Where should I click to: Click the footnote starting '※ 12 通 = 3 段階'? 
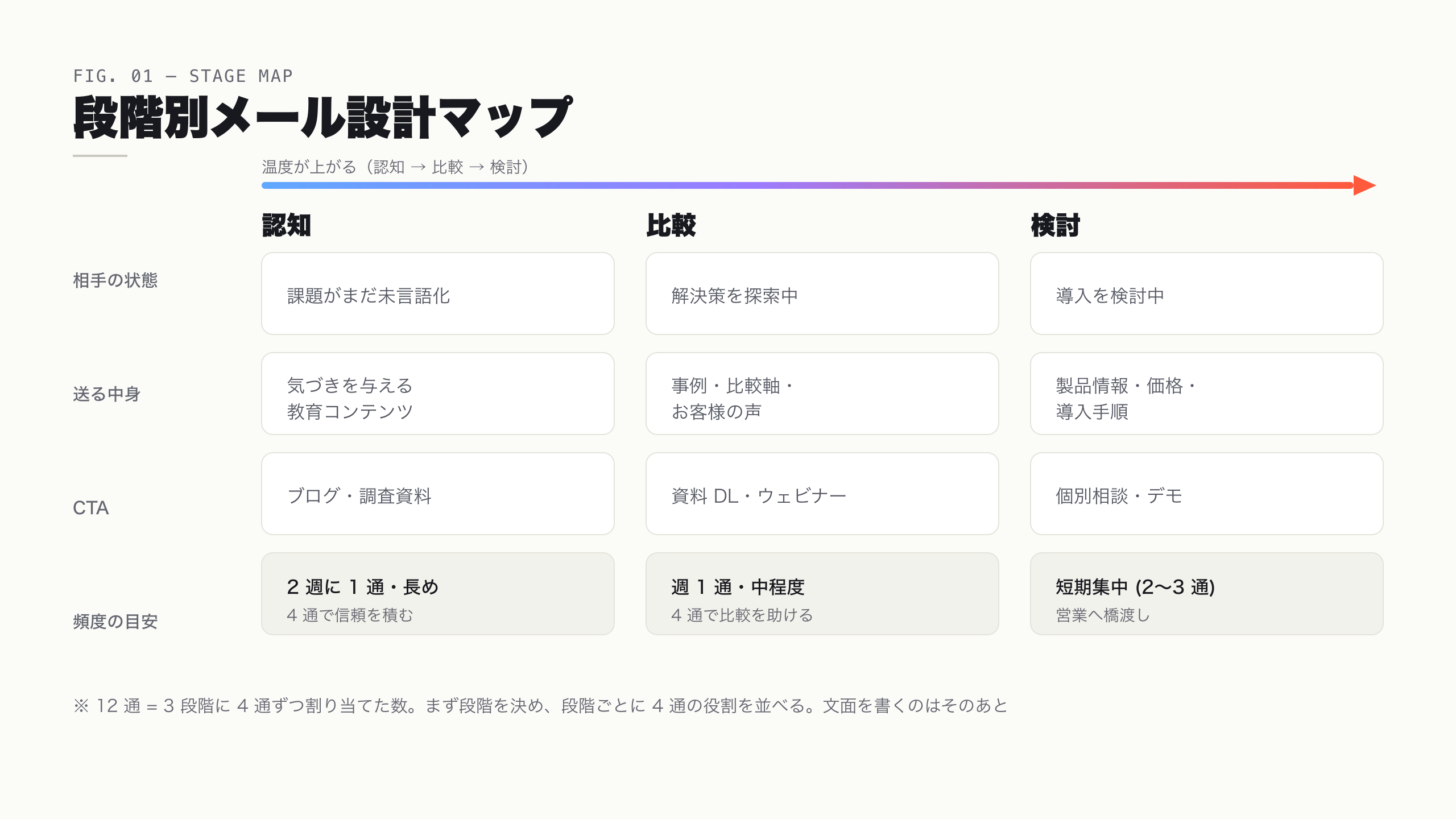pos(540,706)
